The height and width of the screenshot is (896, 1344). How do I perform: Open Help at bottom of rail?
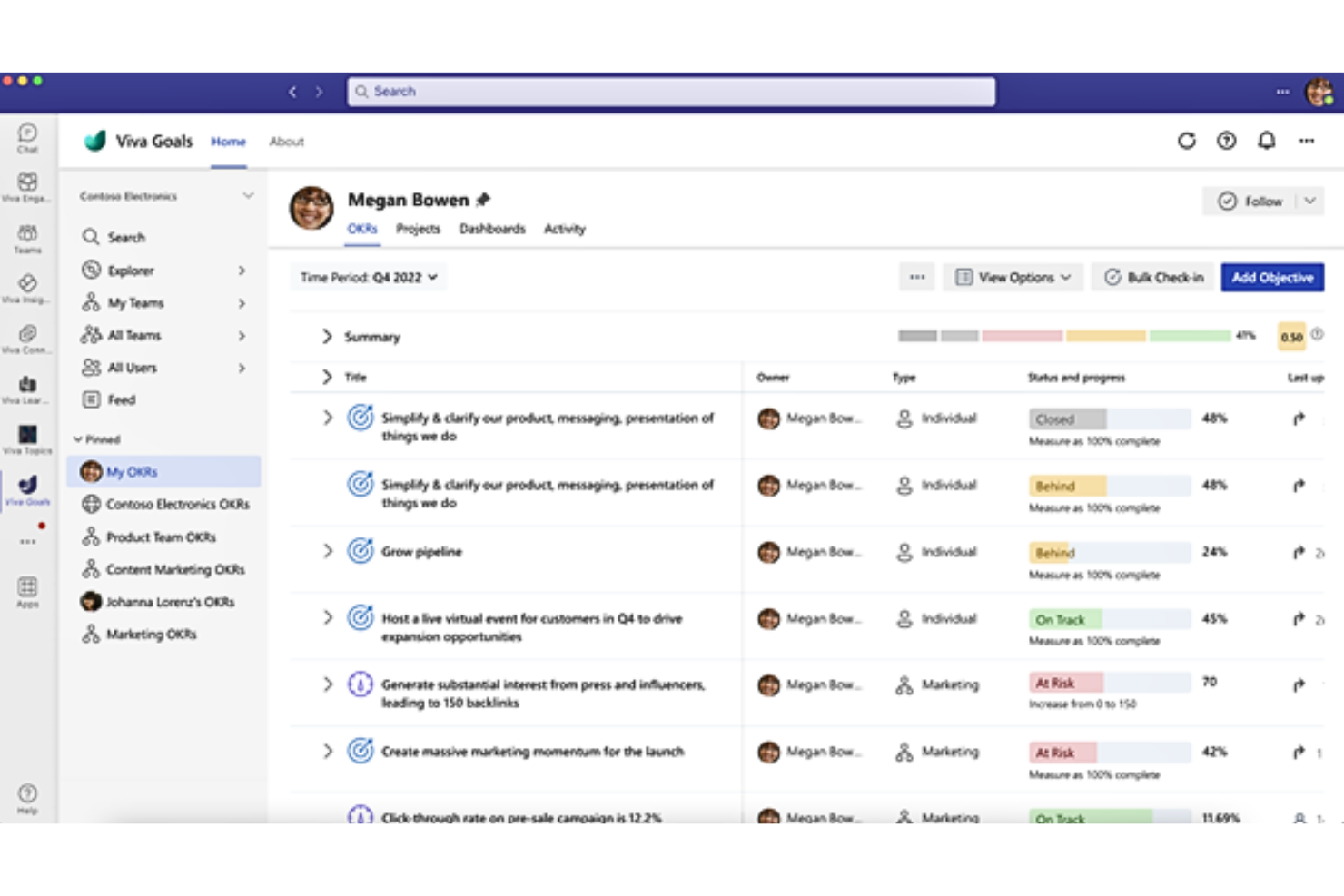(x=27, y=798)
